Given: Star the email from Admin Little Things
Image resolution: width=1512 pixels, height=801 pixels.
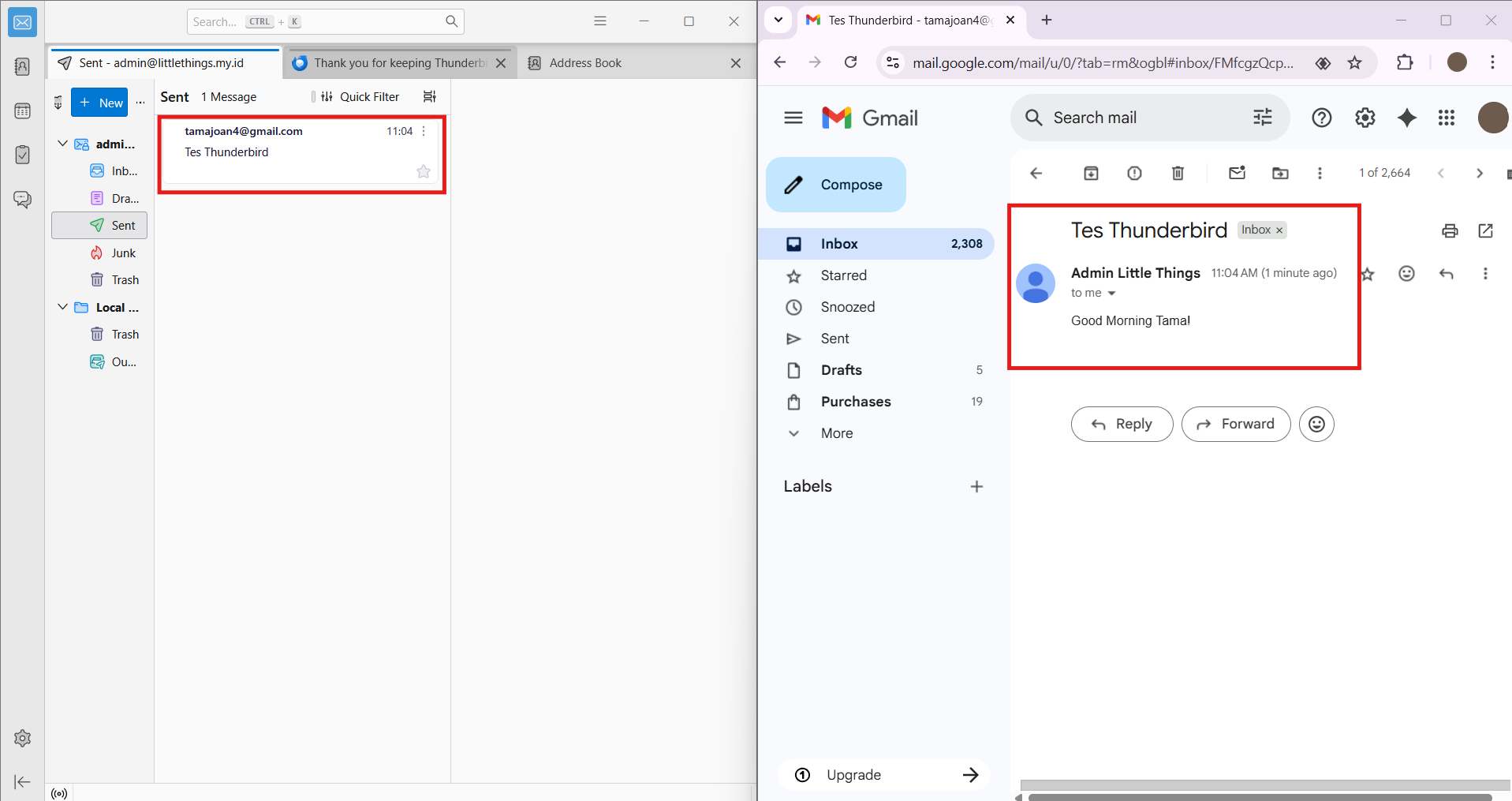Looking at the screenshot, I should (1368, 274).
